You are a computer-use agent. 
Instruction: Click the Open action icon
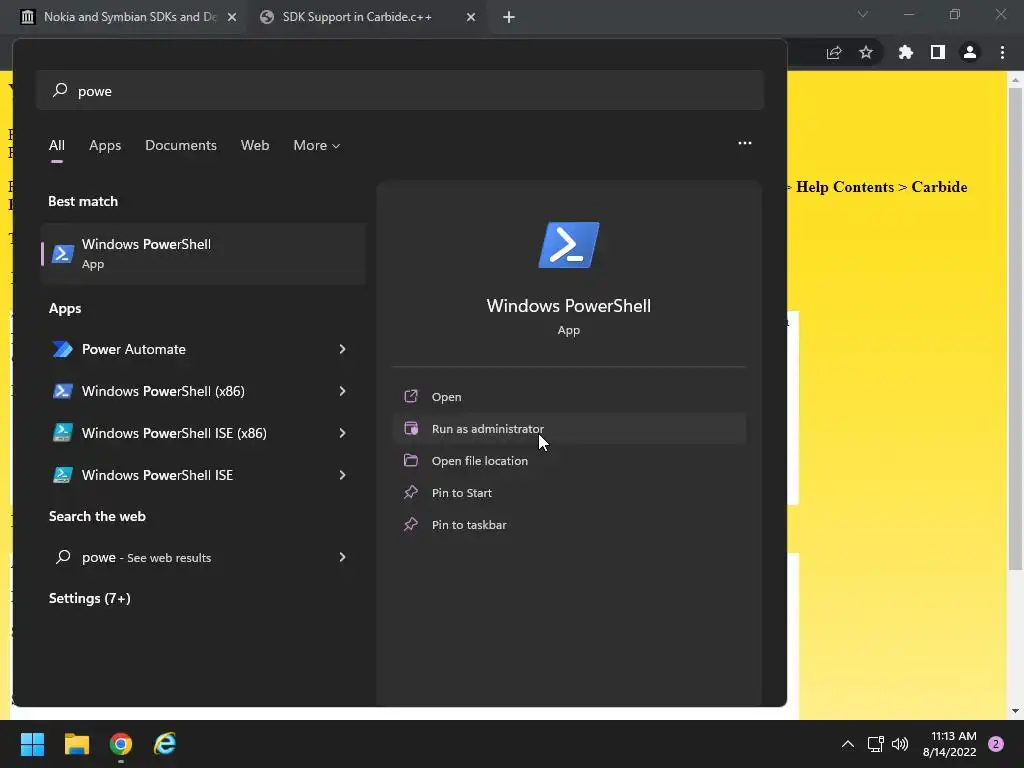pyautogui.click(x=411, y=396)
